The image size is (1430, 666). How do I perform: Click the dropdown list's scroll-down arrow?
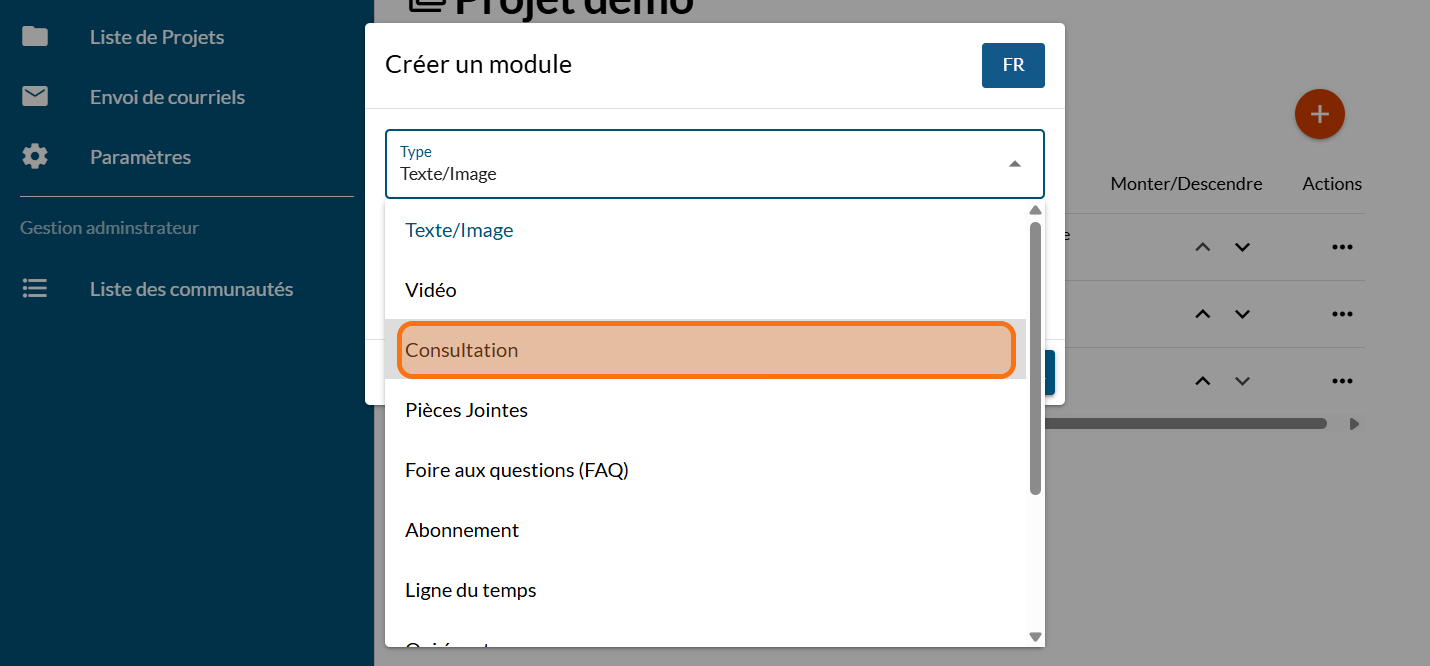(x=1035, y=637)
